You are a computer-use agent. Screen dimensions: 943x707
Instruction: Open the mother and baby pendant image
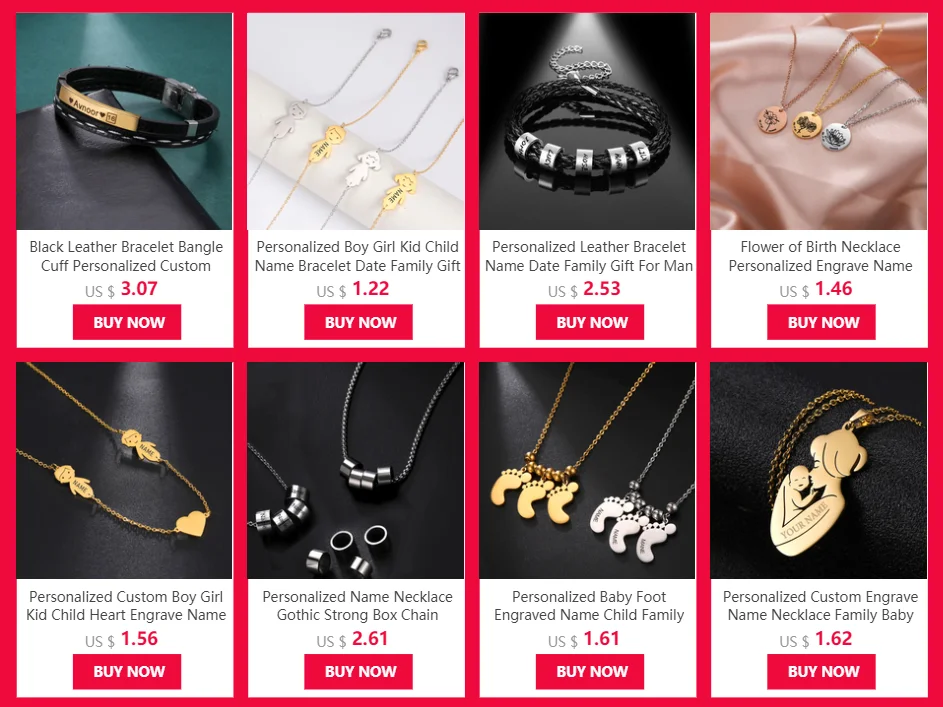pyautogui.click(x=819, y=470)
